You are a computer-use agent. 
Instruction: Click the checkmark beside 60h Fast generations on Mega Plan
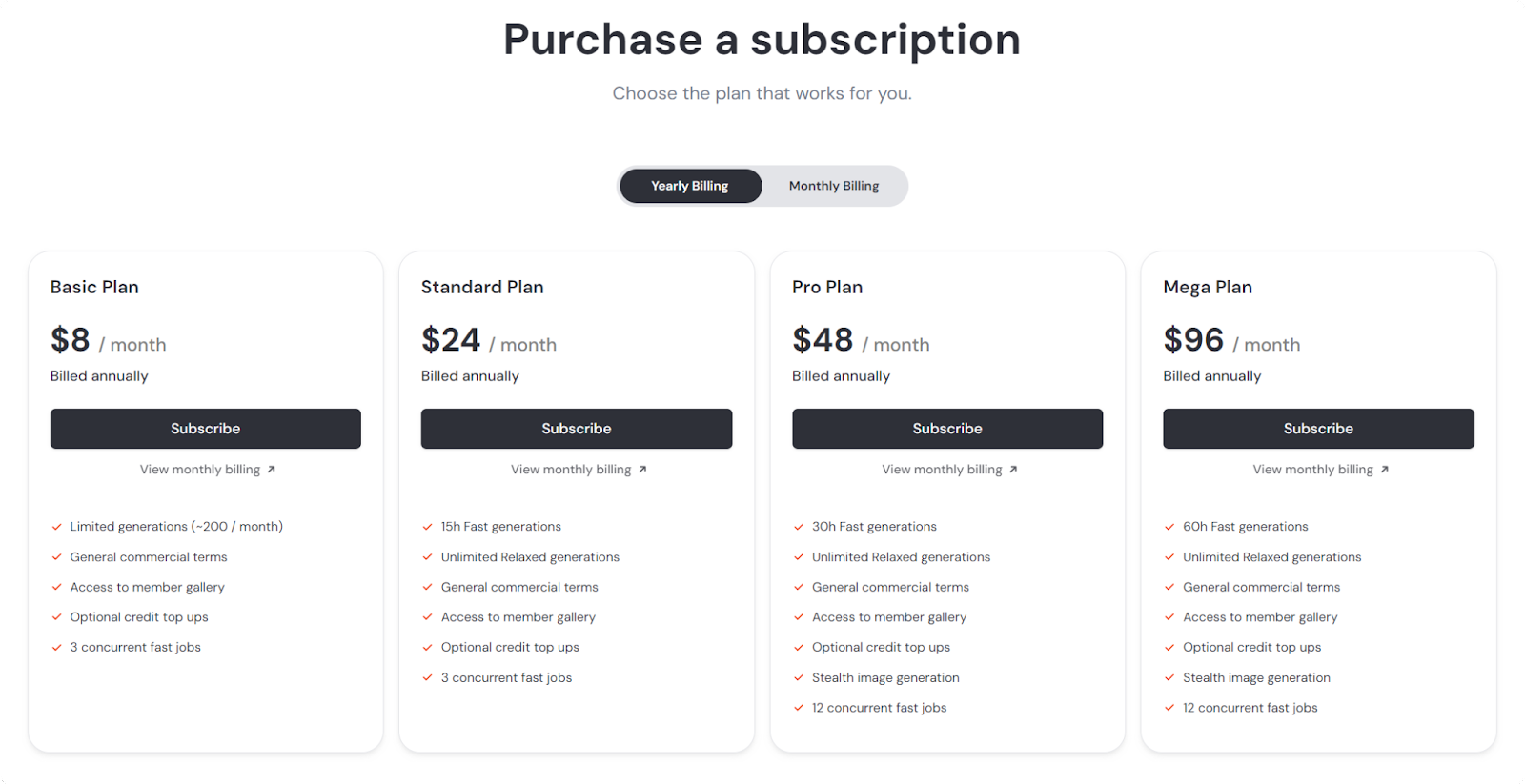point(1169,526)
